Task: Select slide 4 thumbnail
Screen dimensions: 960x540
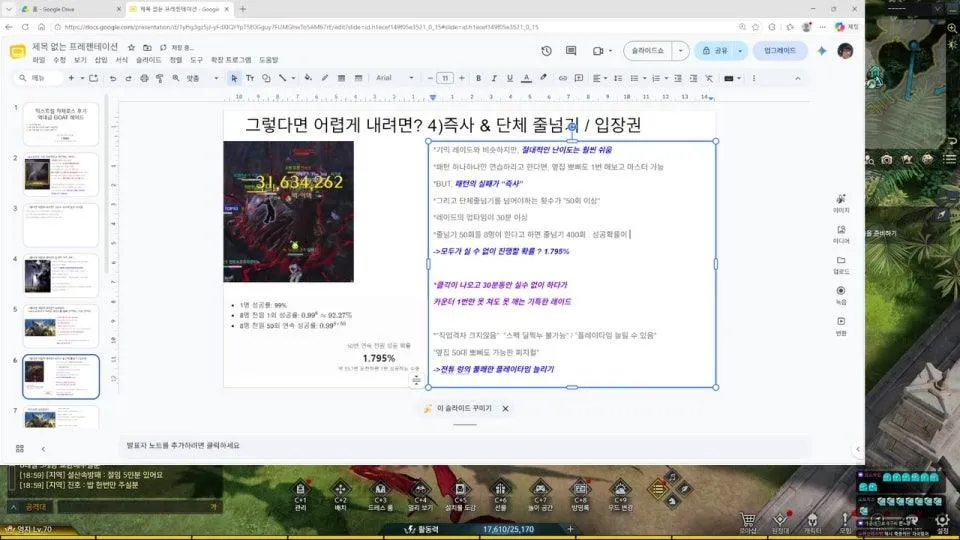Action: tap(61, 275)
